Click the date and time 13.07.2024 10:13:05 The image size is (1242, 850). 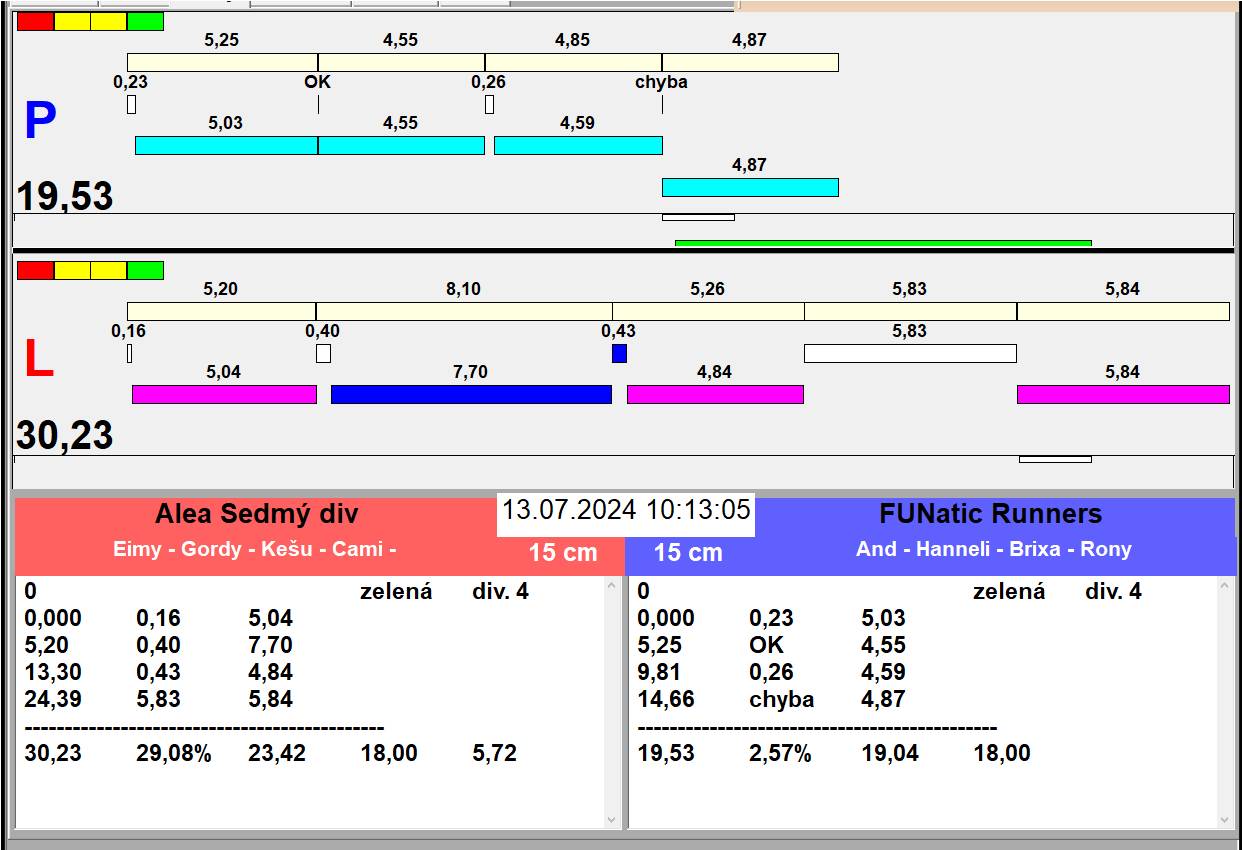coord(626,510)
